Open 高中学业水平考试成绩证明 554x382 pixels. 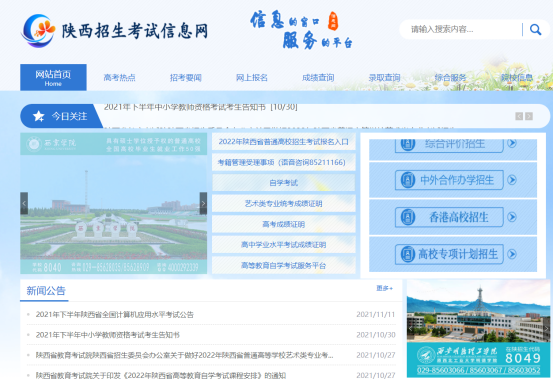(284, 245)
